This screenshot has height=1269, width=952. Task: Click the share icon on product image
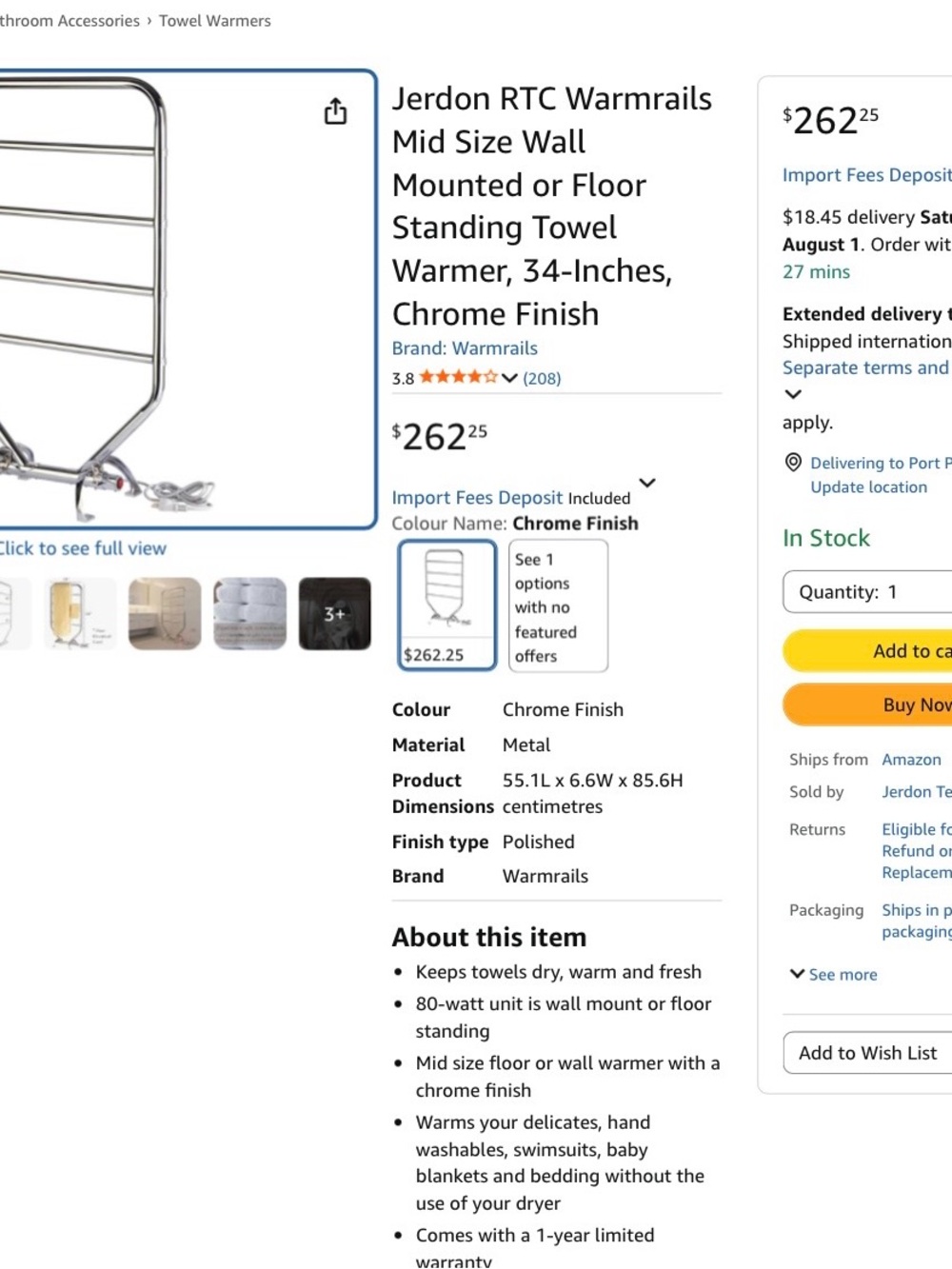coord(335,111)
